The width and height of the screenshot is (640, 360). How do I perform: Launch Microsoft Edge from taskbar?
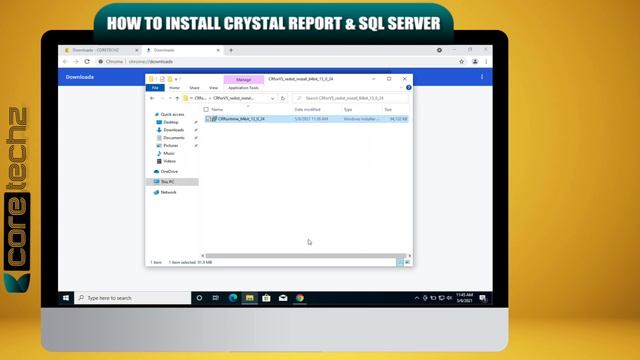pos(233,298)
